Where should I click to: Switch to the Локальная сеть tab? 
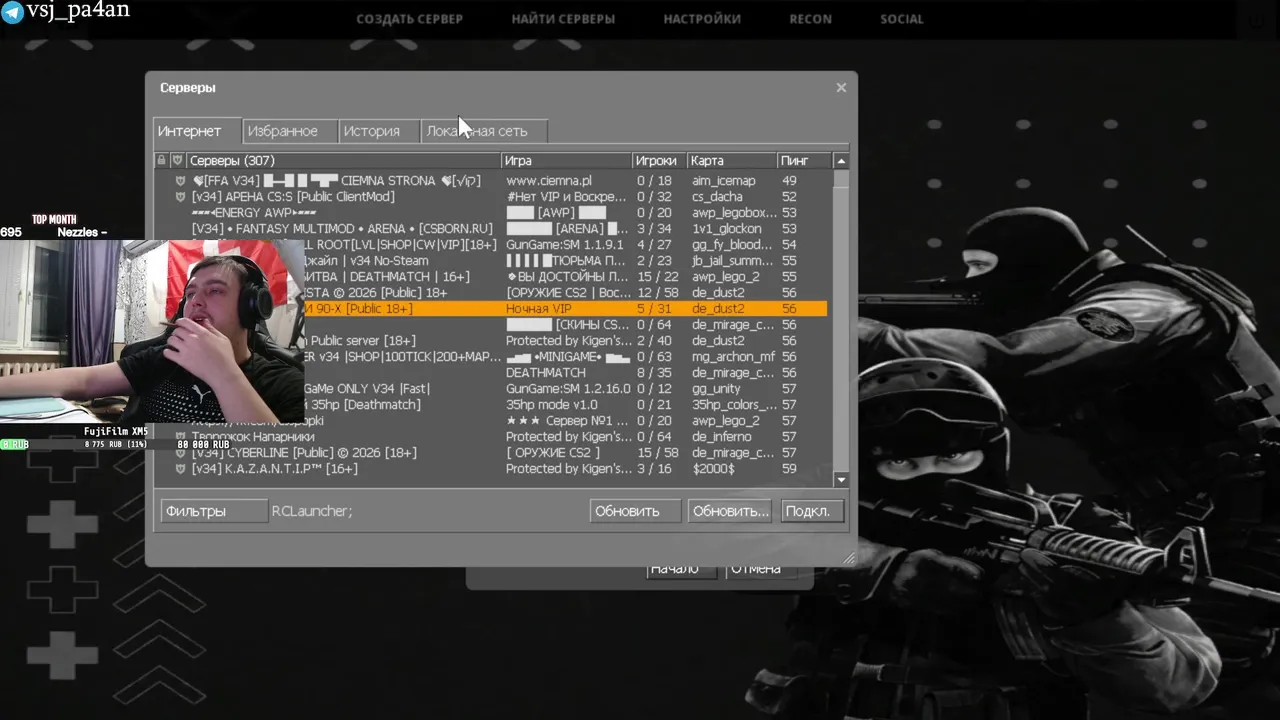coord(484,131)
